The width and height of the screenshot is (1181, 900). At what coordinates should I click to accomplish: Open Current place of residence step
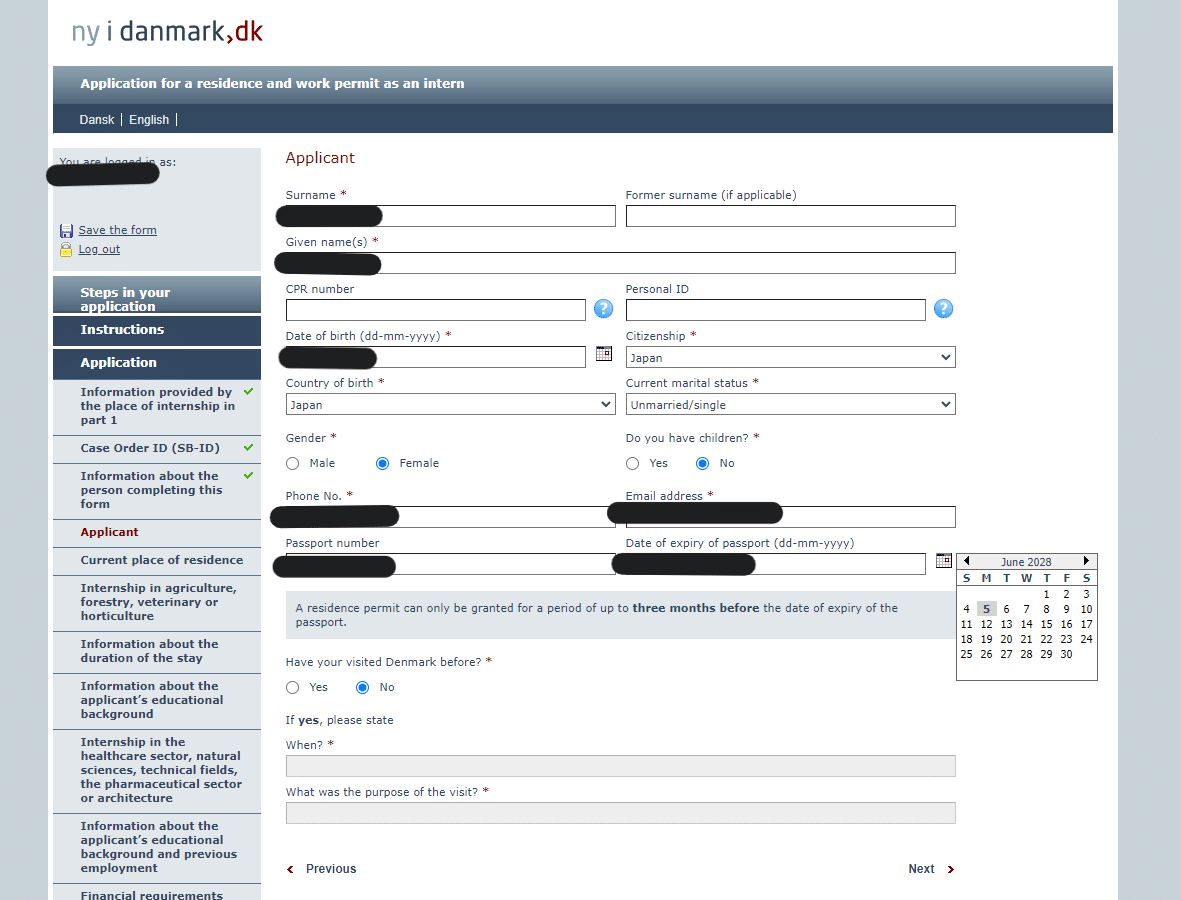coord(157,560)
